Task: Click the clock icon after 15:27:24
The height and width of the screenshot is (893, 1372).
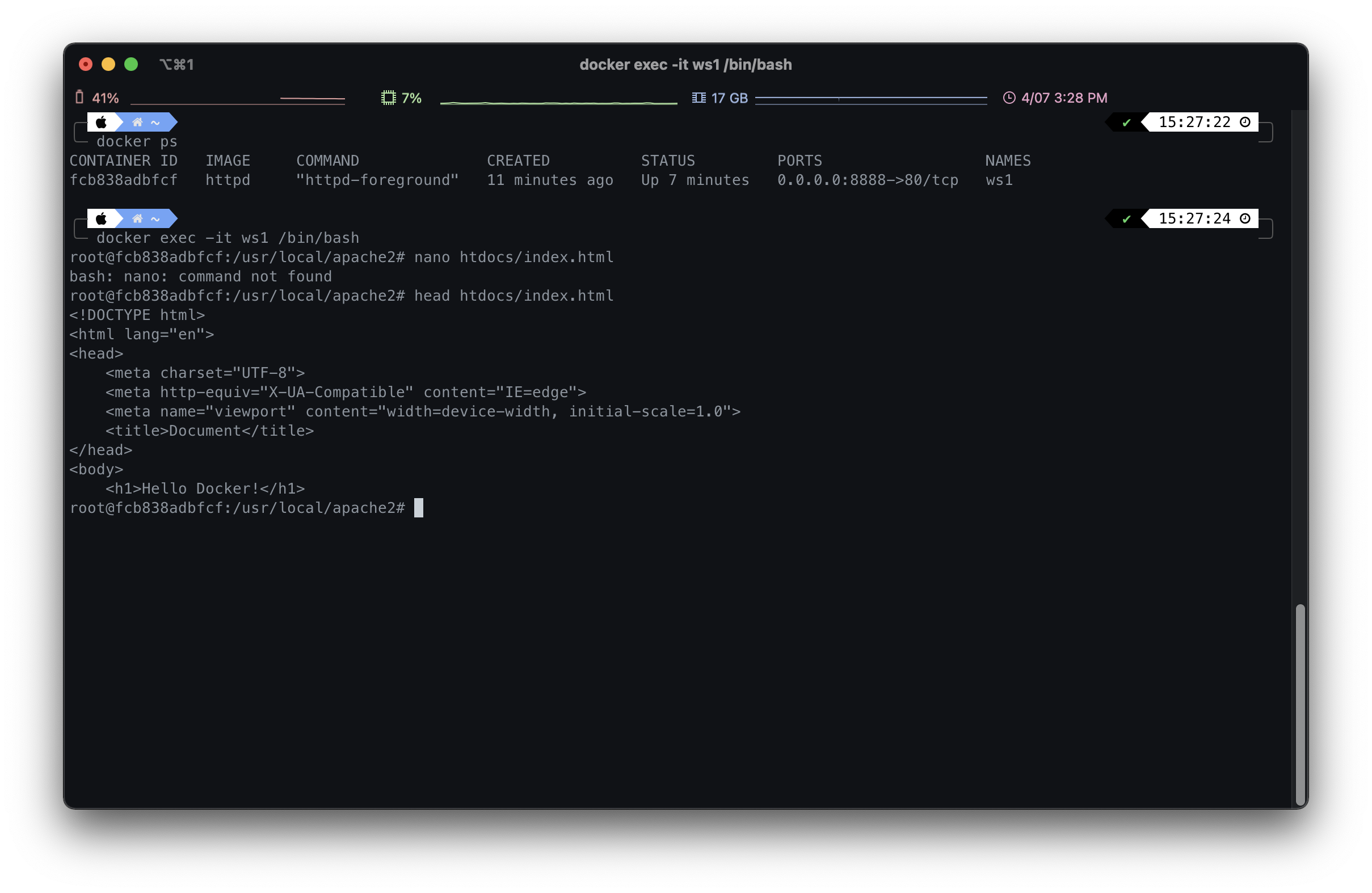Action: click(1245, 218)
